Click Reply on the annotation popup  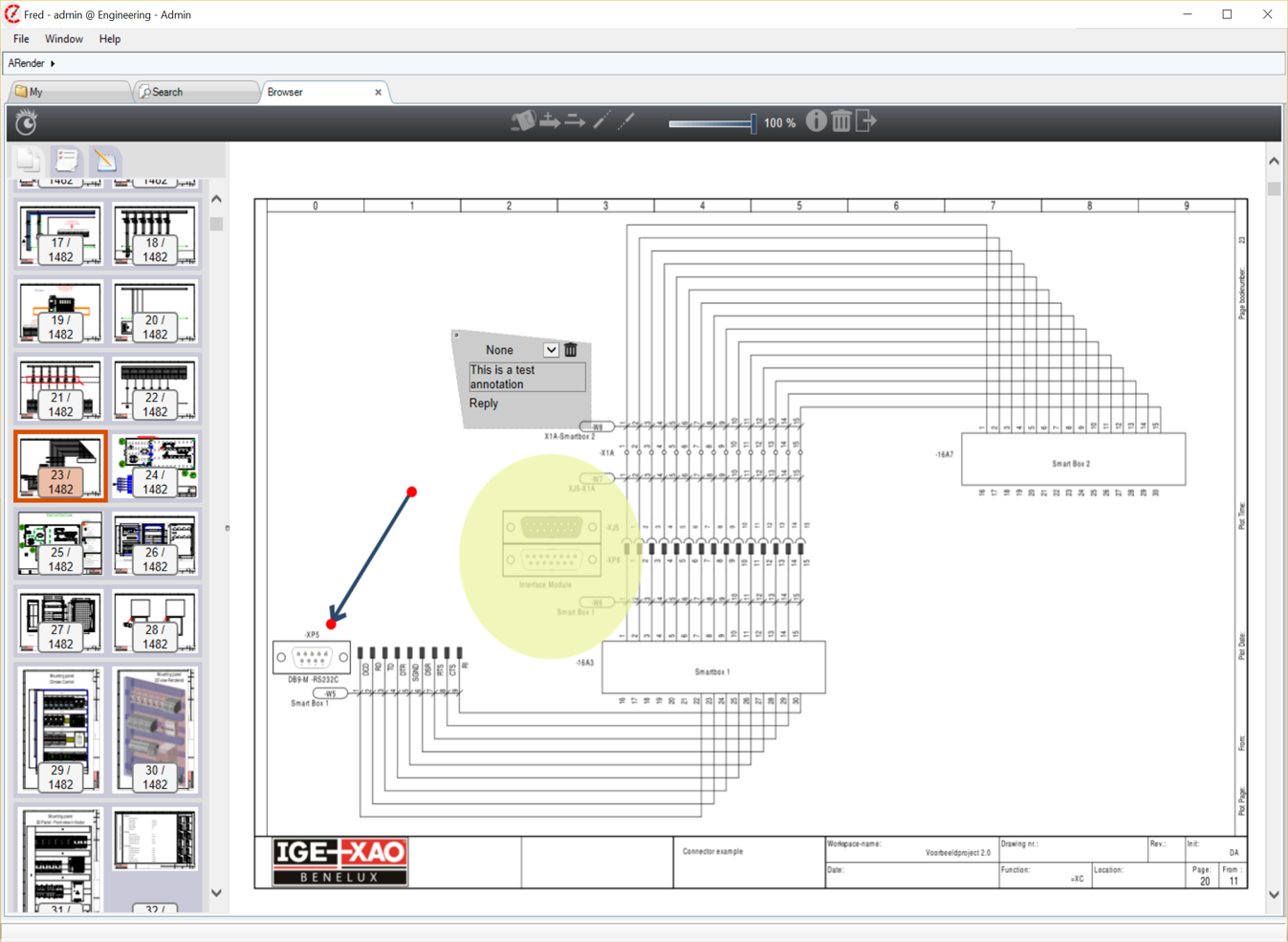(484, 404)
